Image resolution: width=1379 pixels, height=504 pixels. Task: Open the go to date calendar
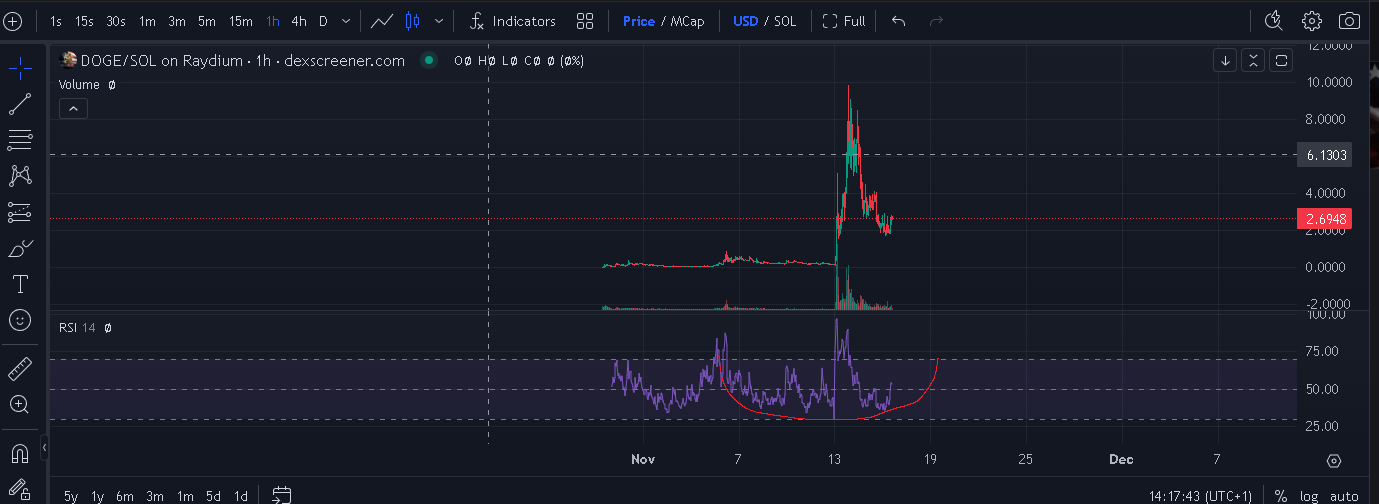point(281,495)
